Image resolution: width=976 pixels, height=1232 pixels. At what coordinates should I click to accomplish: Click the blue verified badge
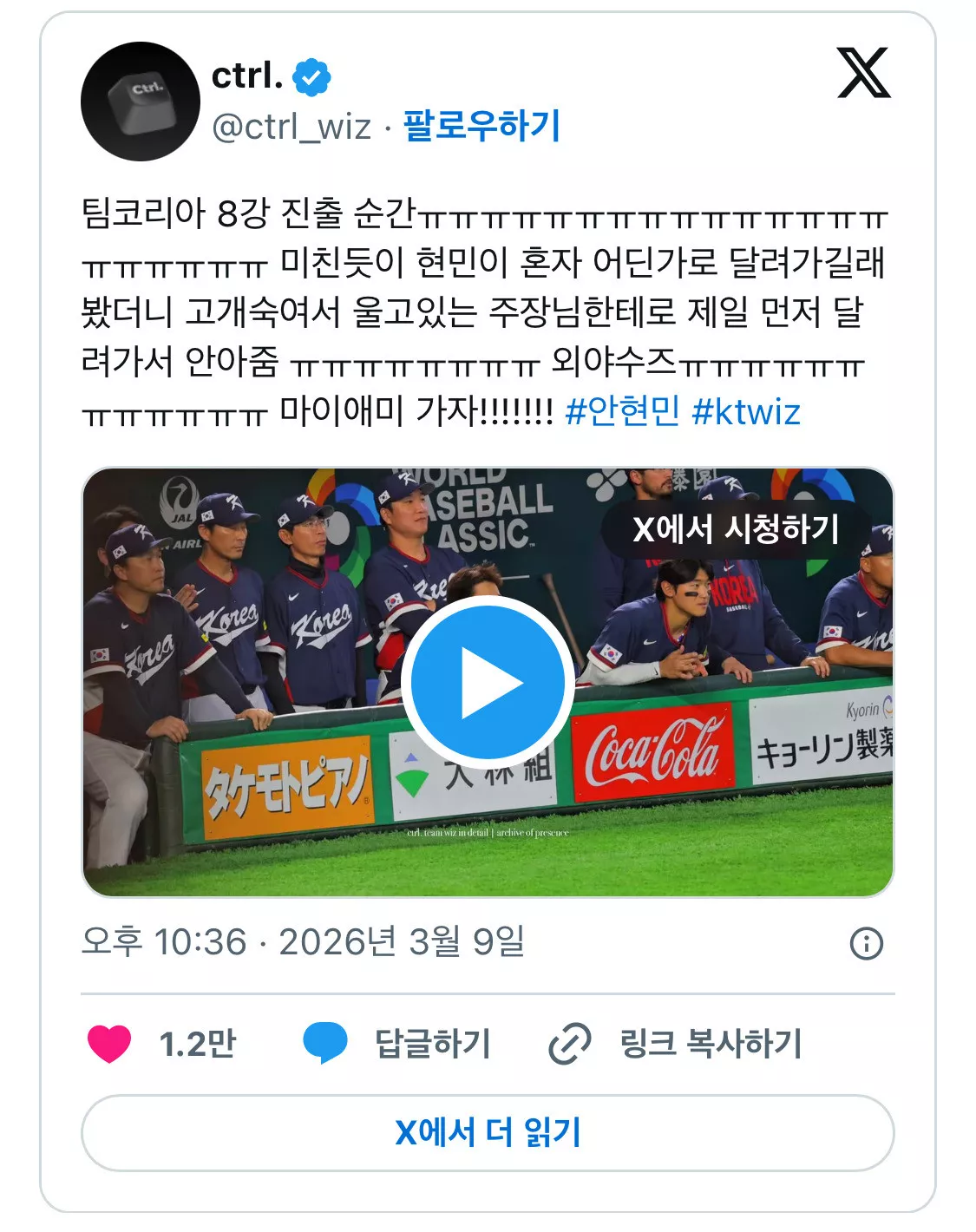(312, 77)
